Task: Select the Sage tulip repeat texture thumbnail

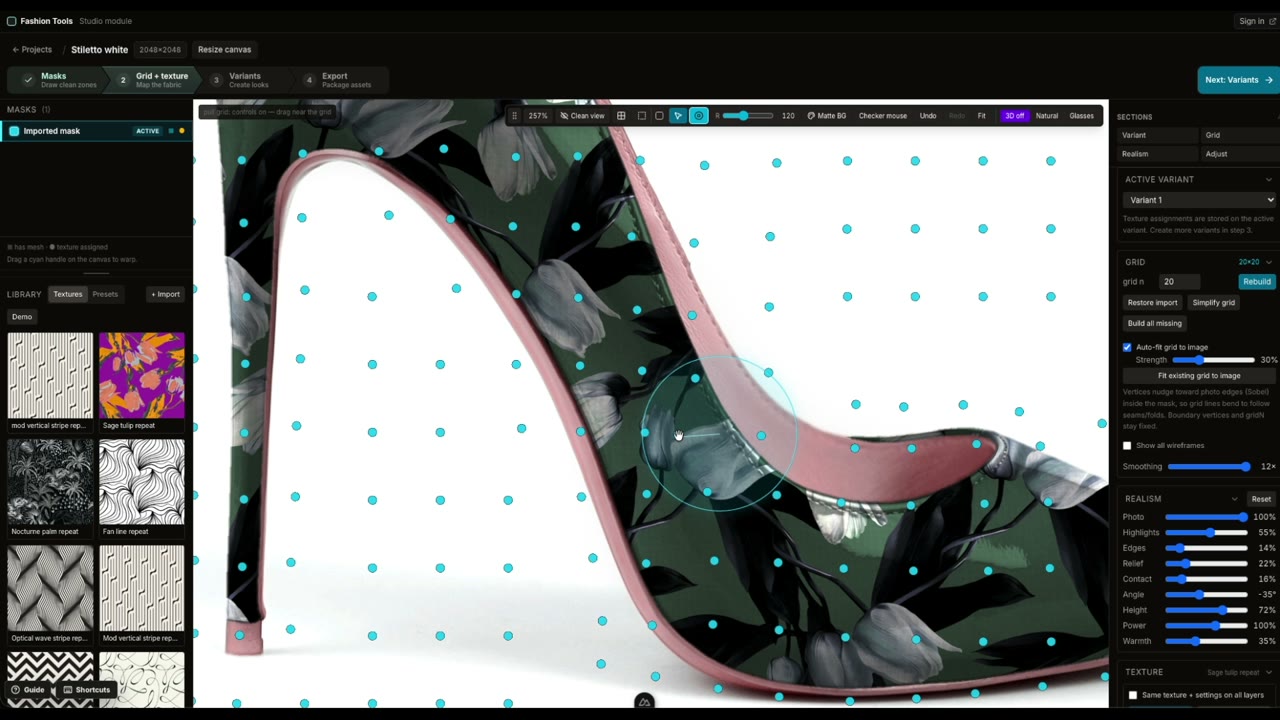Action: (142, 375)
